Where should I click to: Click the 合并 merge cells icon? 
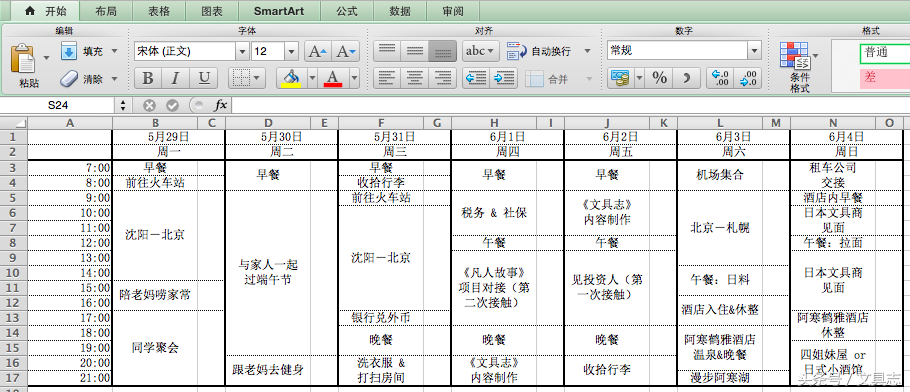[535, 78]
